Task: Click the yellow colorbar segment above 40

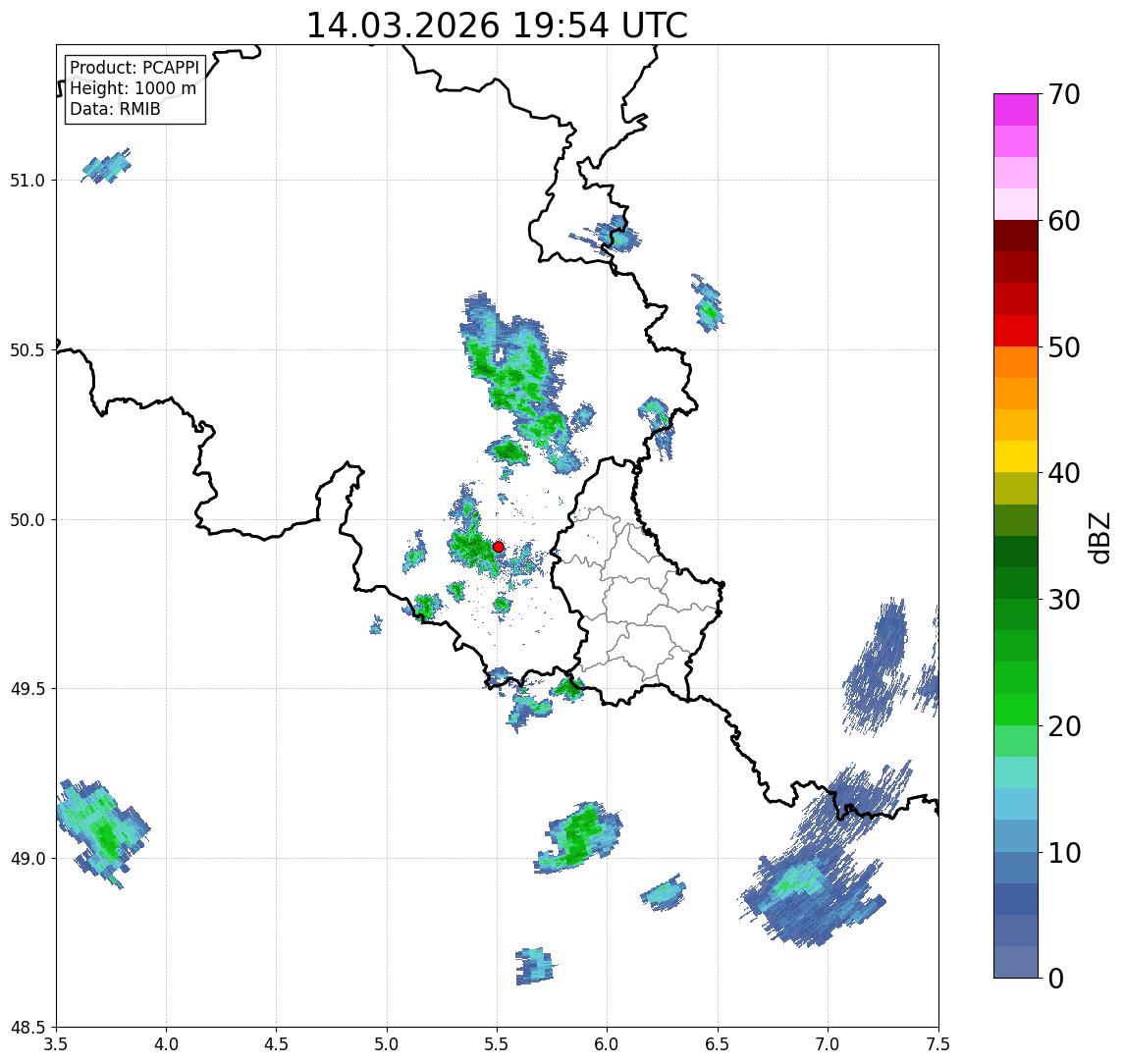Action: [1016, 456]
